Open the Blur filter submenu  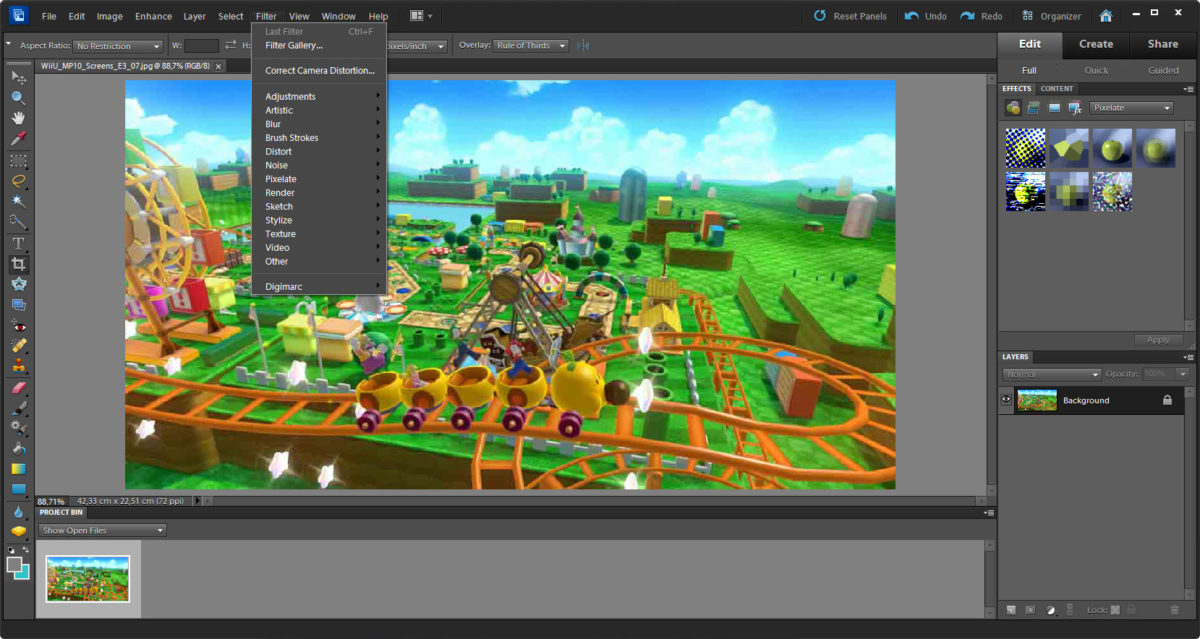(273, 124)
